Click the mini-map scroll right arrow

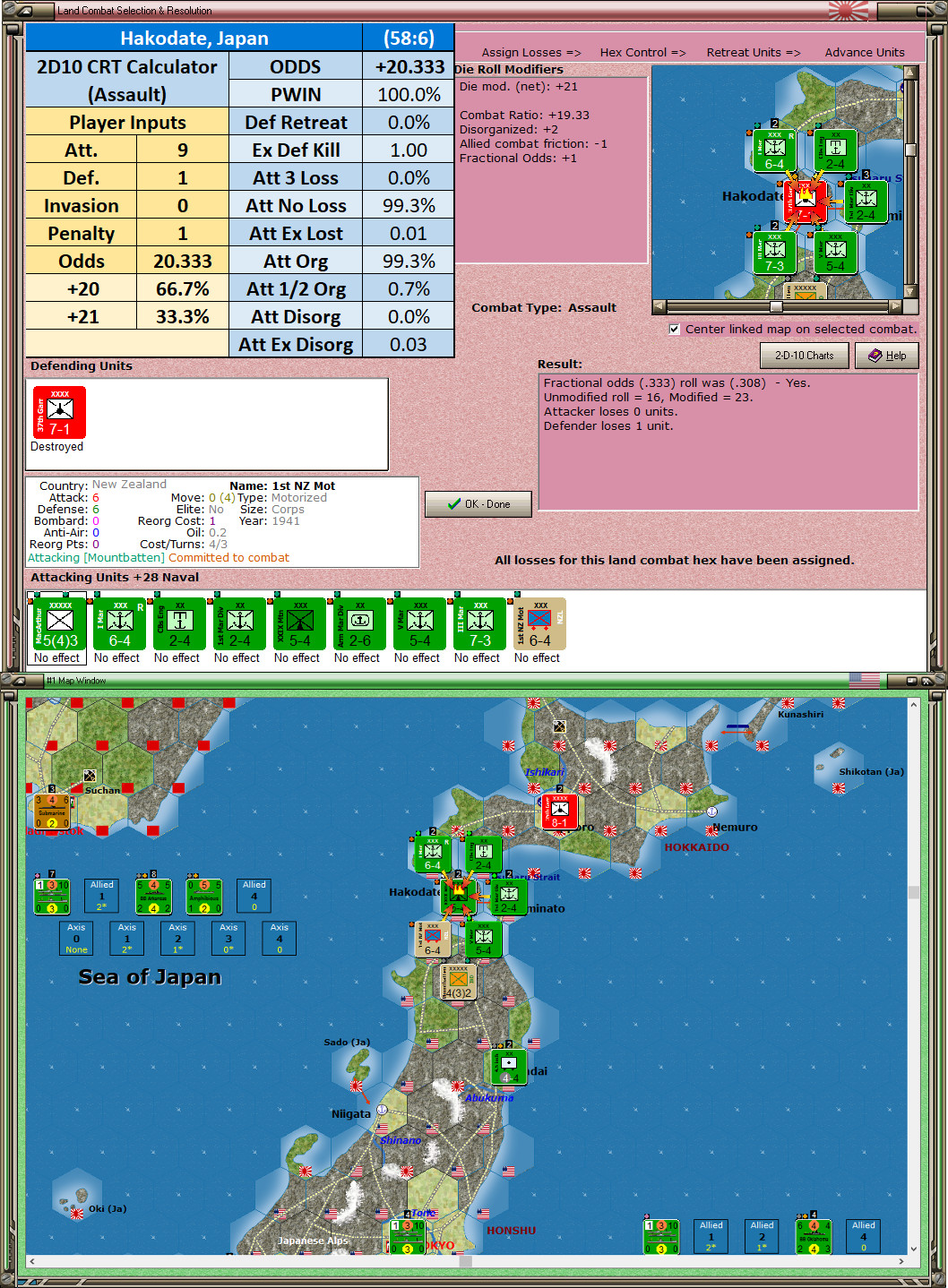point(895,306)
